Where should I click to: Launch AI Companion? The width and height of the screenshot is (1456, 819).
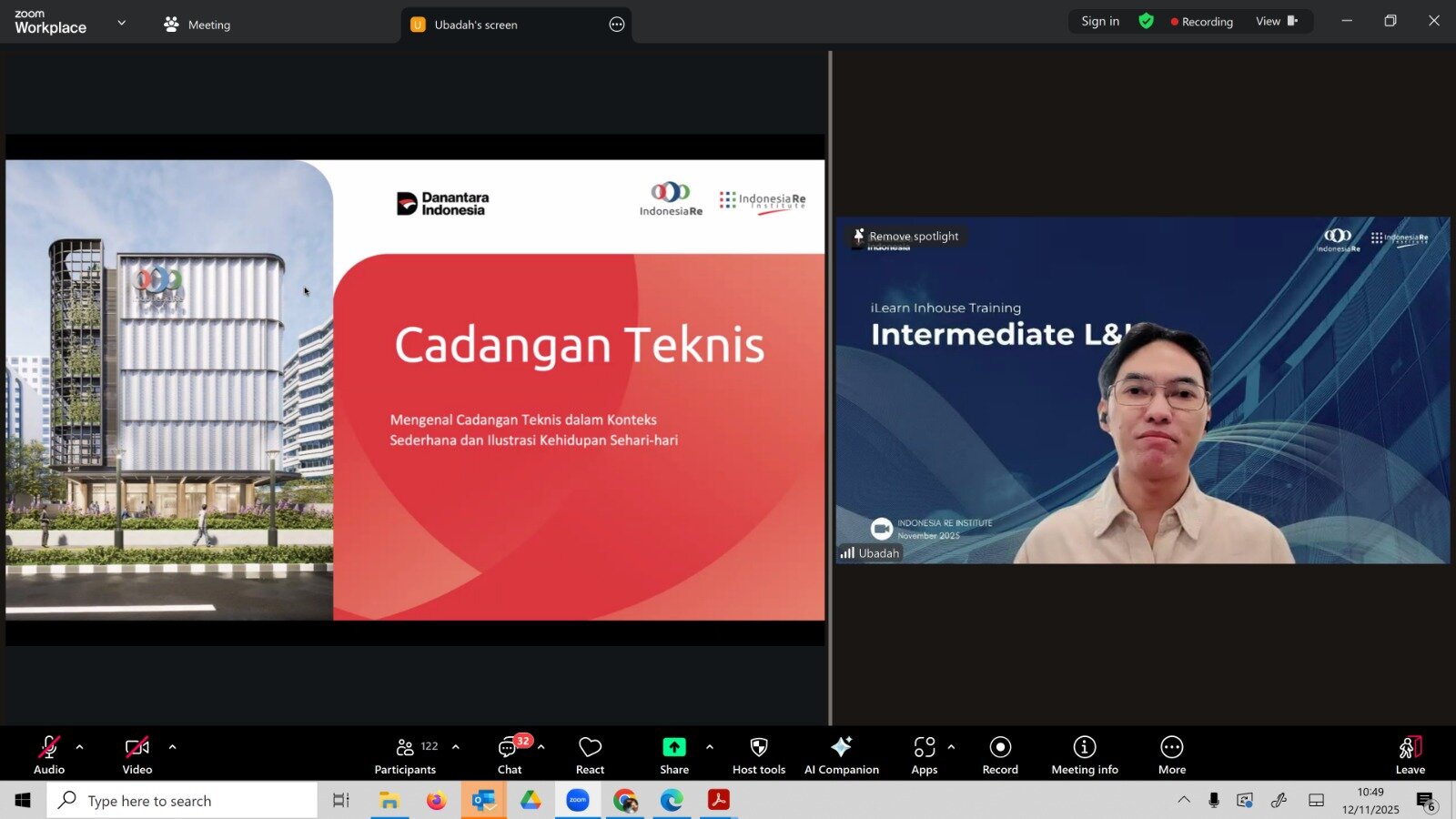click(841, 755)
